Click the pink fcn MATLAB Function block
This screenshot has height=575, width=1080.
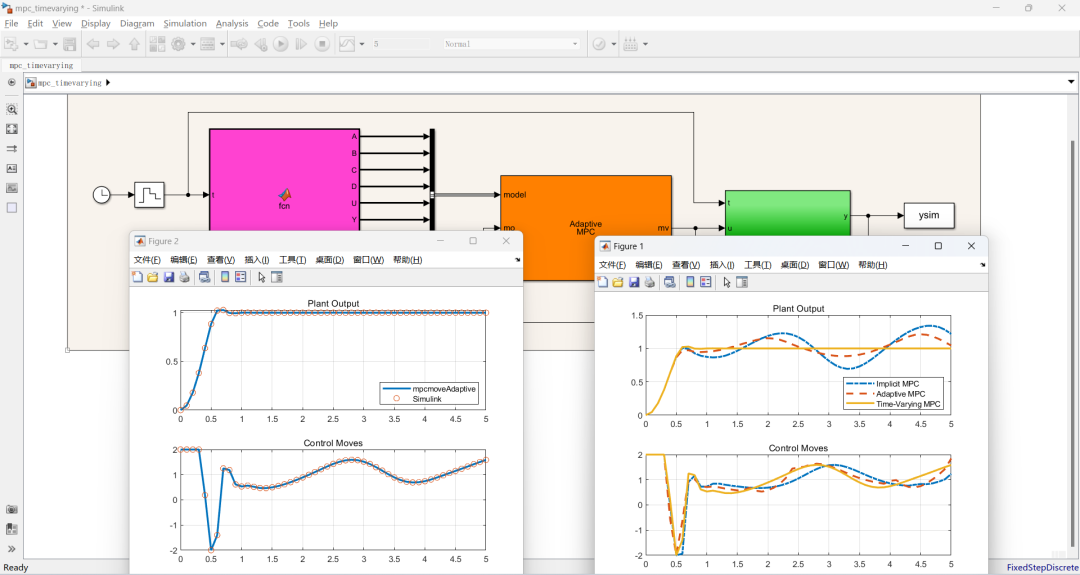coord(284,179)
